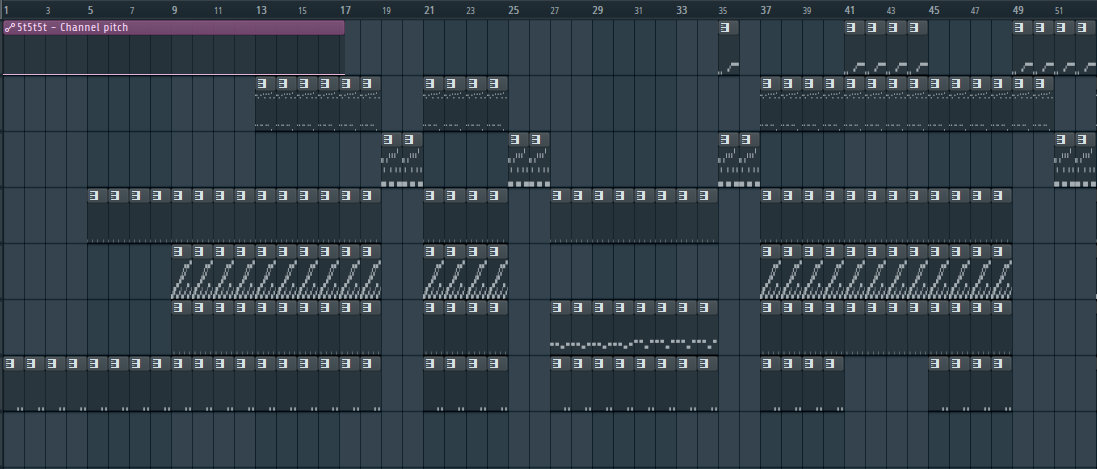Set playhead at small bar number 19
Viewport: 1097px width, 469px height.
point(386,11)
